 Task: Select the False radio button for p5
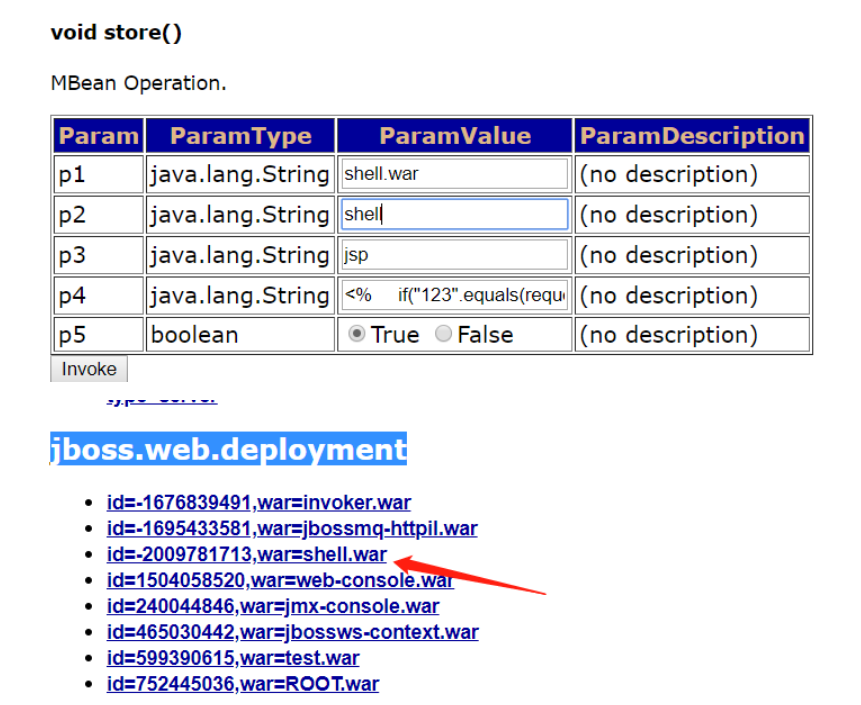(443, 333)
